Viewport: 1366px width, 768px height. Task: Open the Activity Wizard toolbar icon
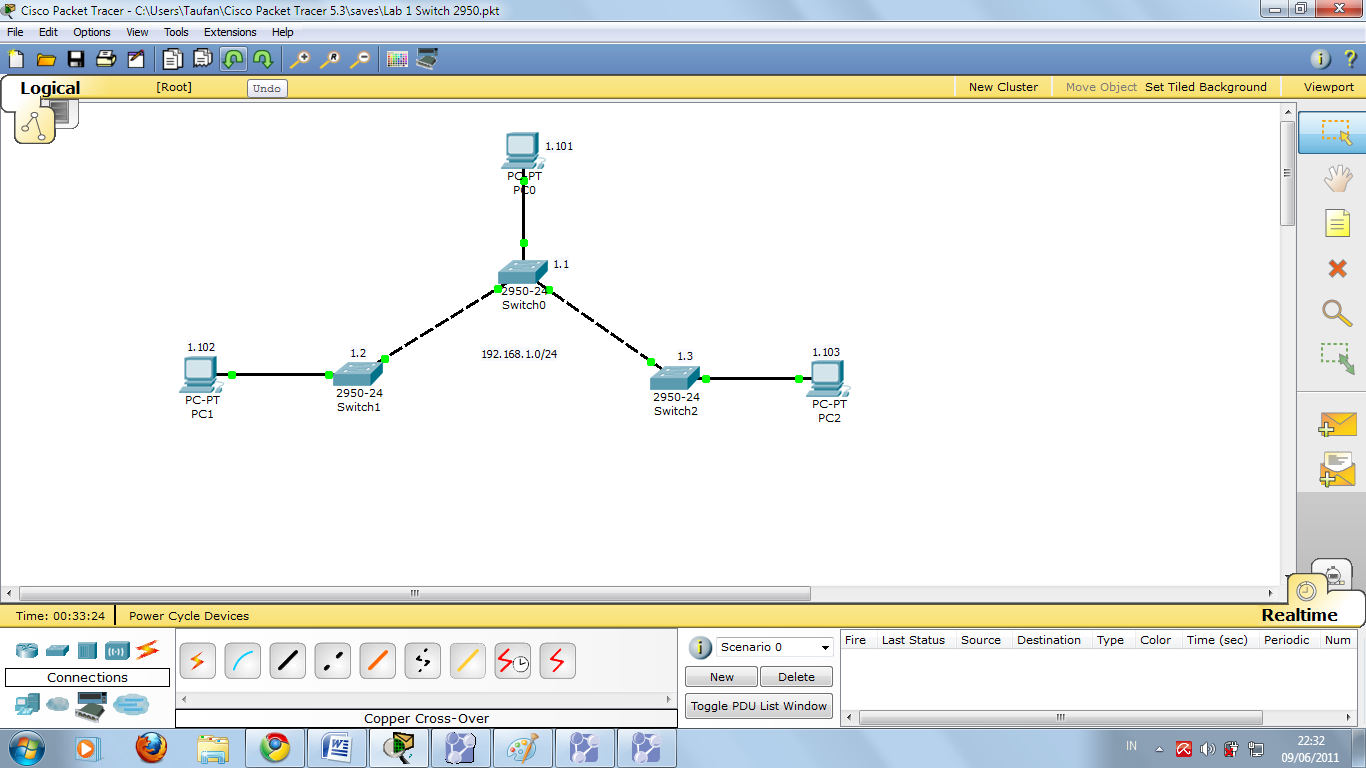click(136, 59)
